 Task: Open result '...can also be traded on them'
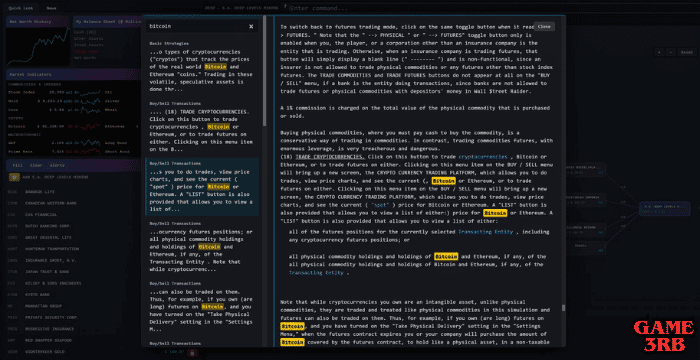click(x=202, y=306)
